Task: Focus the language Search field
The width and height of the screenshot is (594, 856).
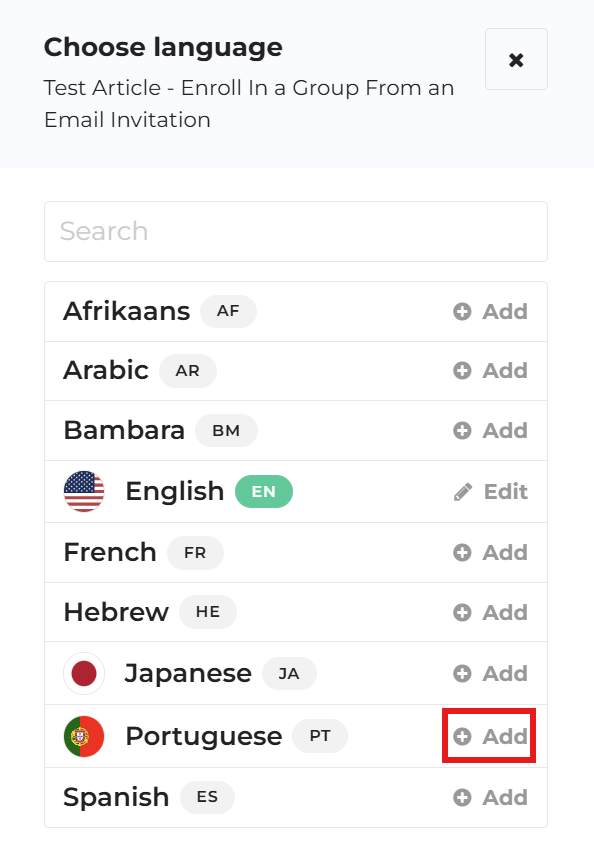Action: pyautogui.click(x=296, y=231)
